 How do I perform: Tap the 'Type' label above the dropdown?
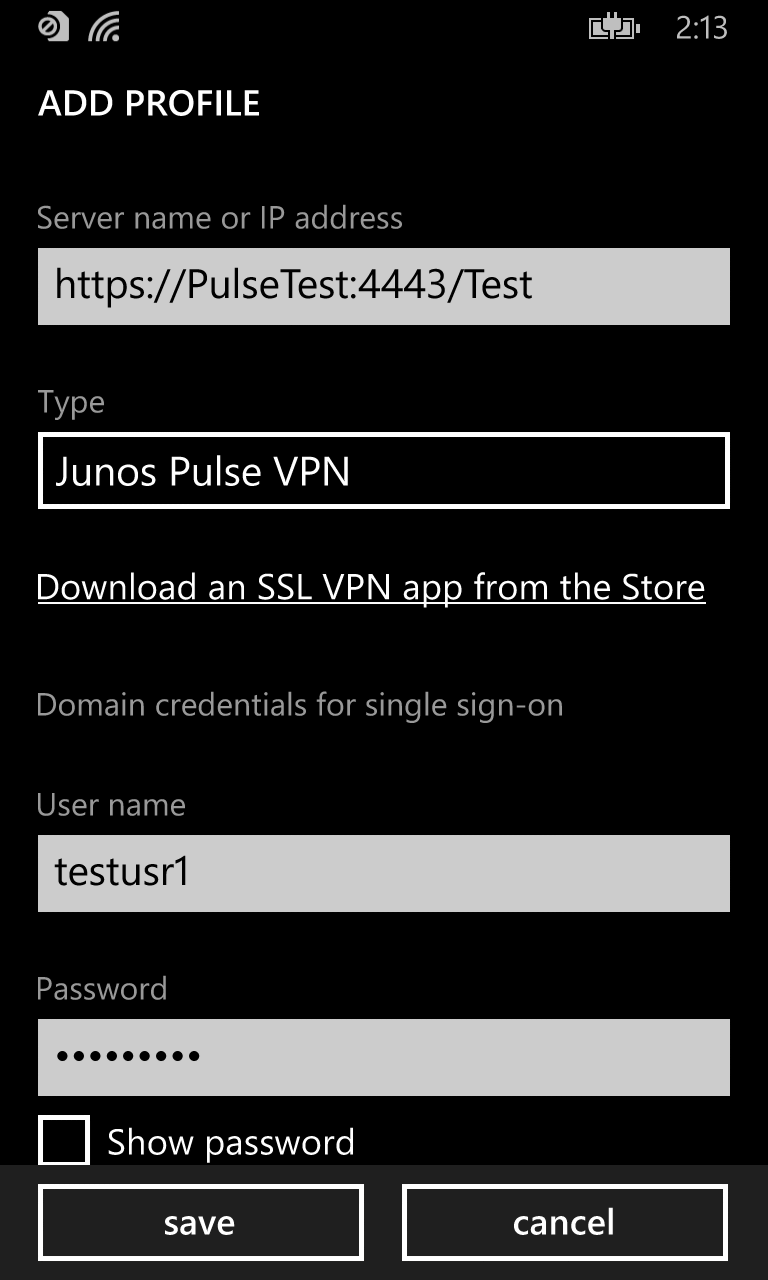(70, 402)
